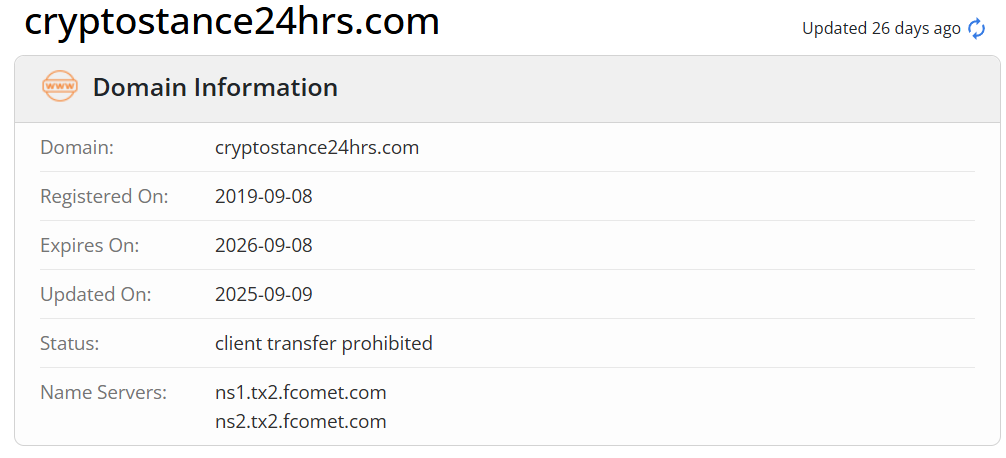
Task: Click blank space at the end of Status row
Action: (x=750, y=343)
